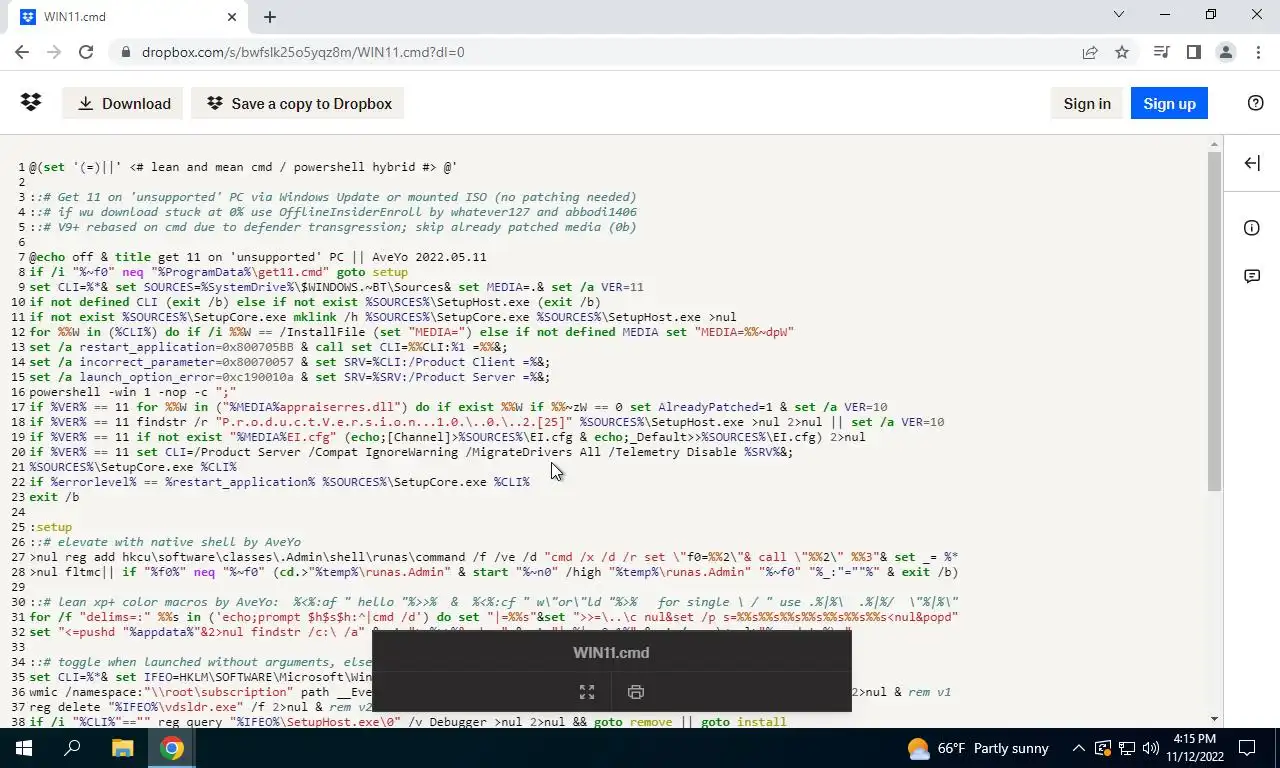Bookmark this page with star icon
The image size is (1280, 768).
coord(1122,52)
